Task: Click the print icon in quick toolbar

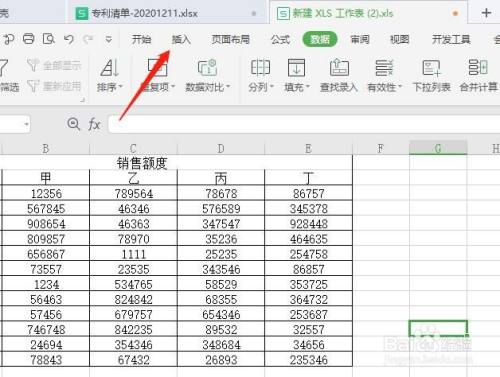Action: [x=29, y=39]
